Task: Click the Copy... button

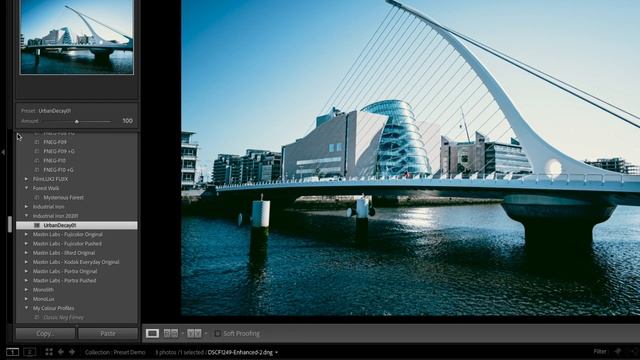Action: click(x=45, y=333)
